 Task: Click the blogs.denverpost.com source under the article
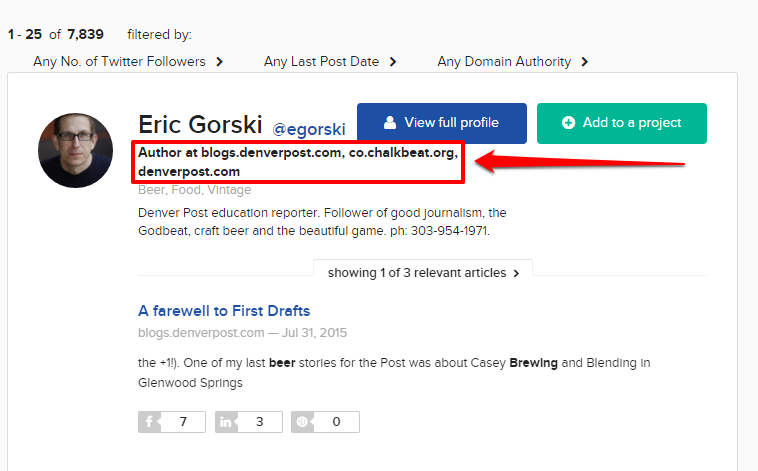pos(201,332)
